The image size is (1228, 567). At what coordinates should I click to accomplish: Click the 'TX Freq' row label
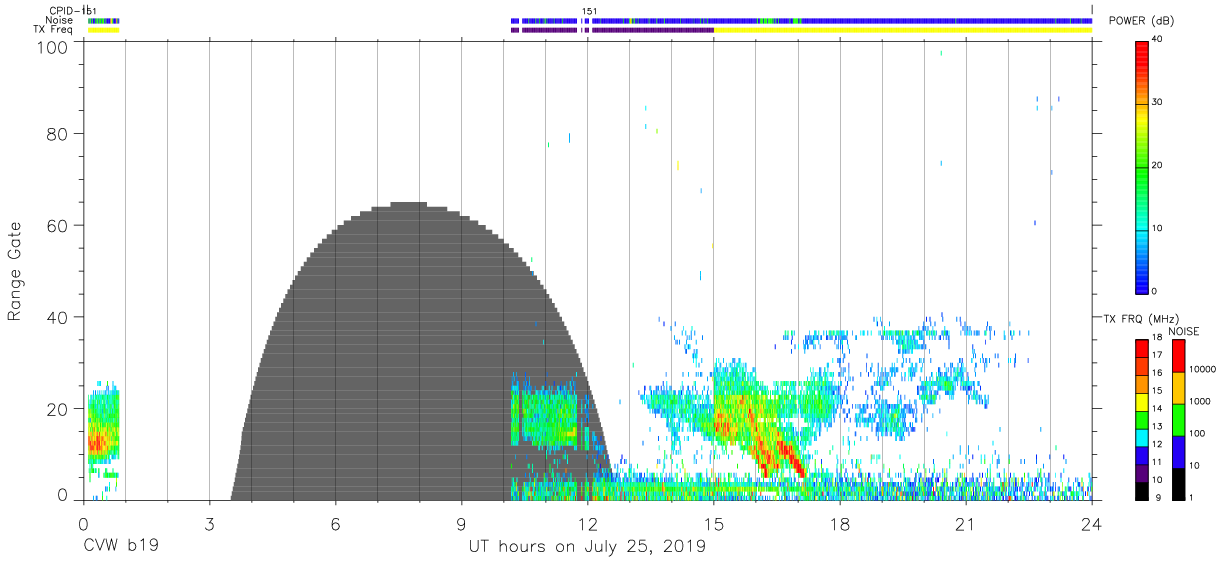54,30
